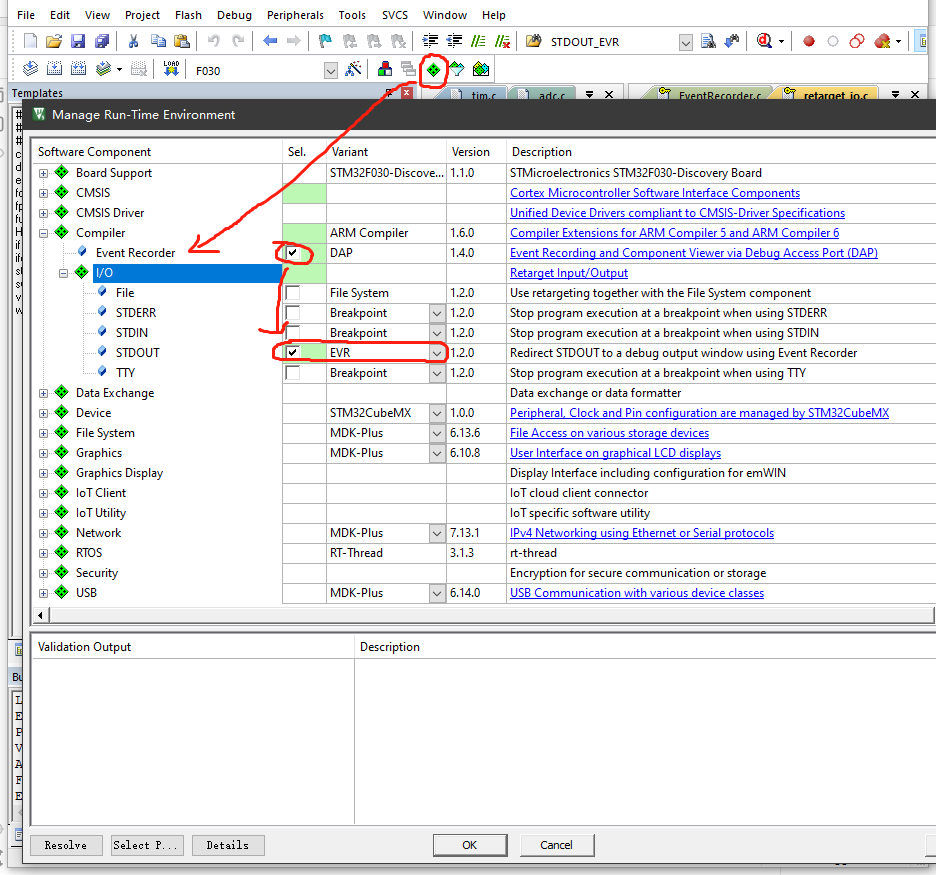
Task: Click the Copy icon in toolbar
Action: (x=158, y=41)
